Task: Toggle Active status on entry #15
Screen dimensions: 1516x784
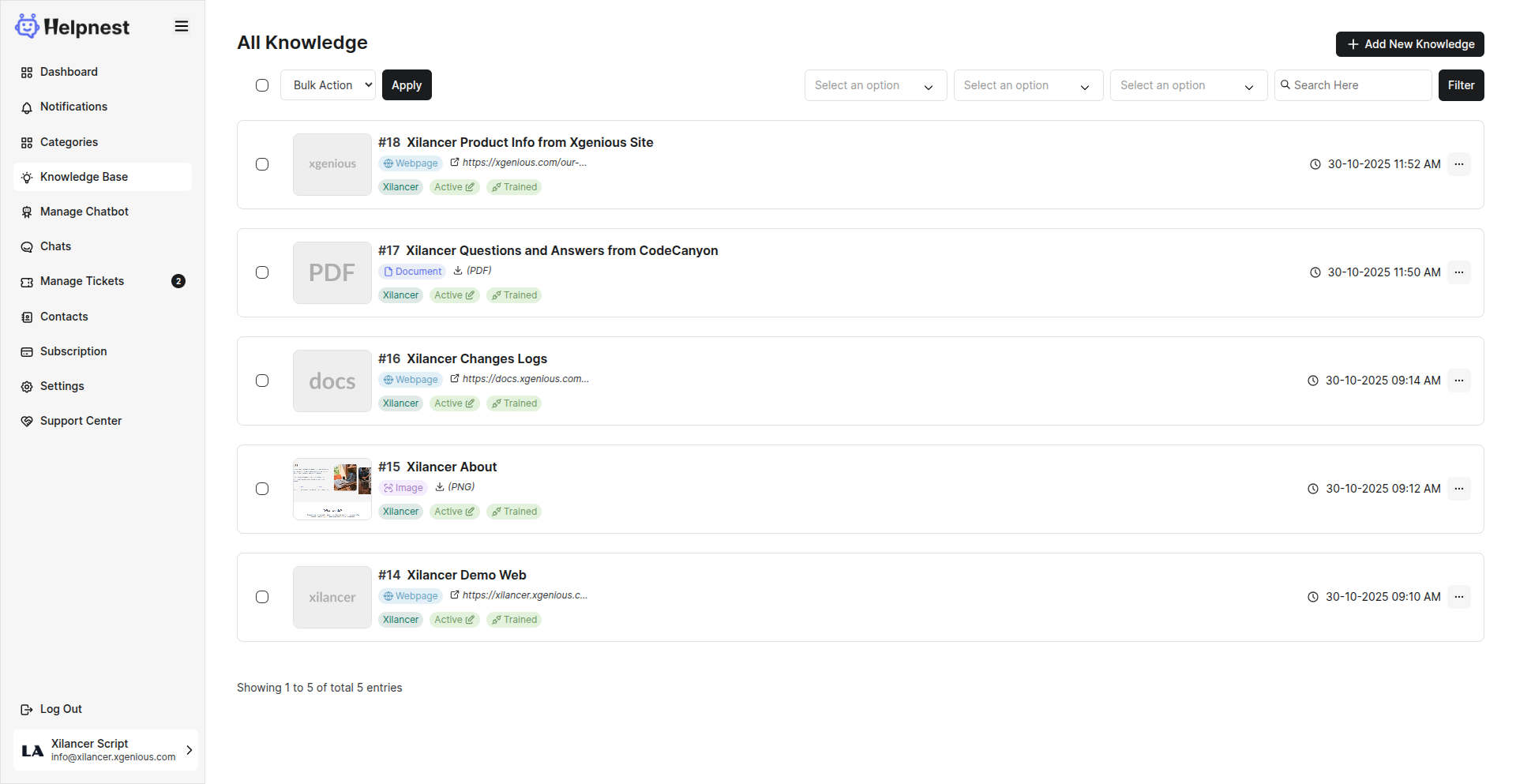Action: click(x=455, y=512)
